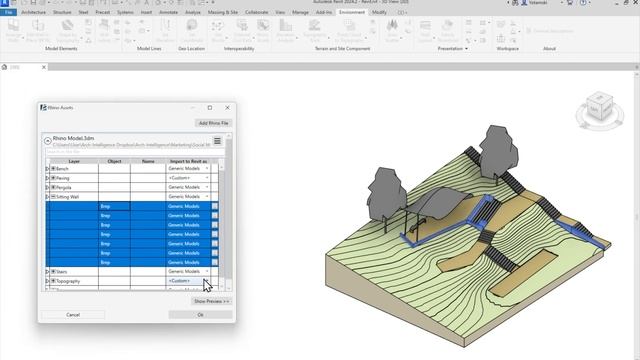
Task: Click the search field under Rhino Model.3dm
Action: [x=134, y=152]
